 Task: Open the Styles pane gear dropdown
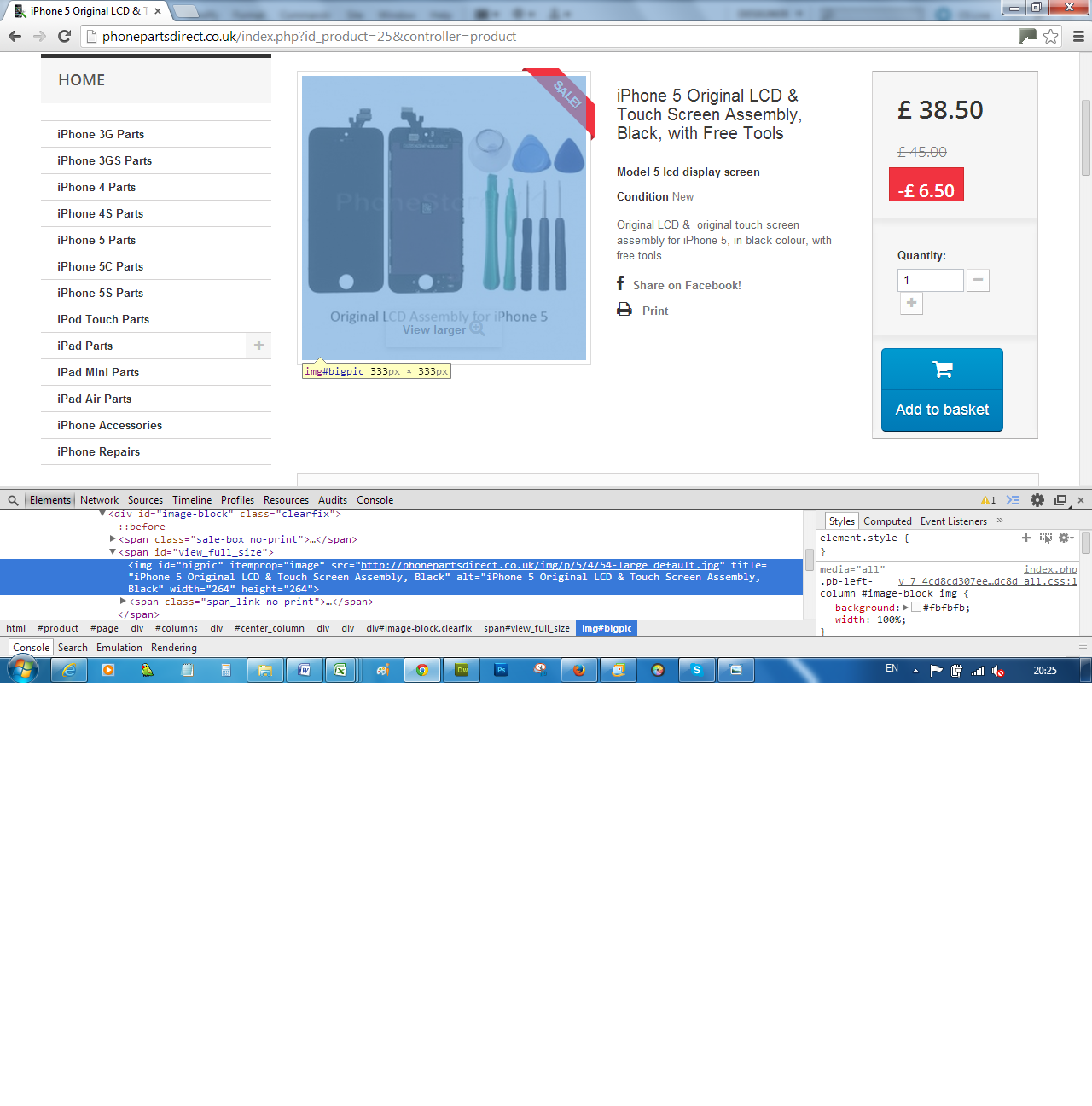1066,538
